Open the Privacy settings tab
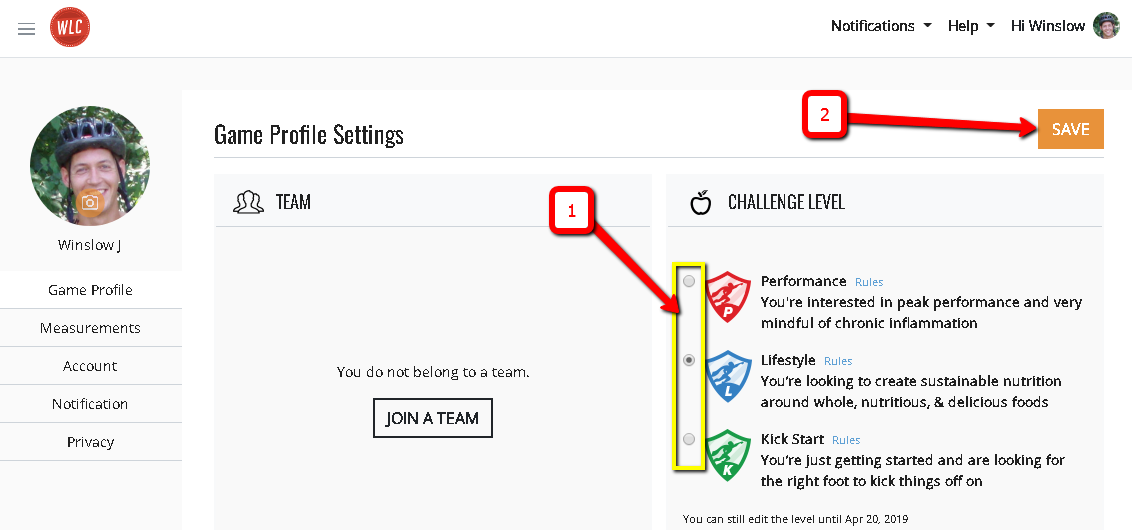Image resolution: width=1132 pixels, height=530 pixels. pyautogui.click(x=90, y=442)
